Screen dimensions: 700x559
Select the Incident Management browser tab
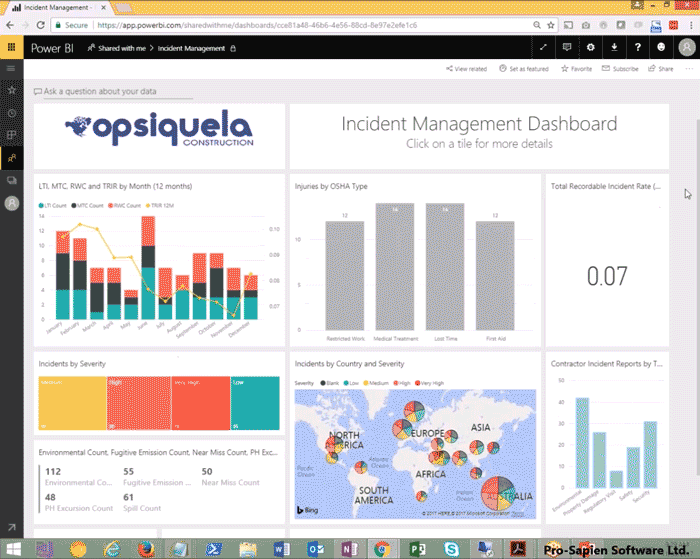point(57,8)
